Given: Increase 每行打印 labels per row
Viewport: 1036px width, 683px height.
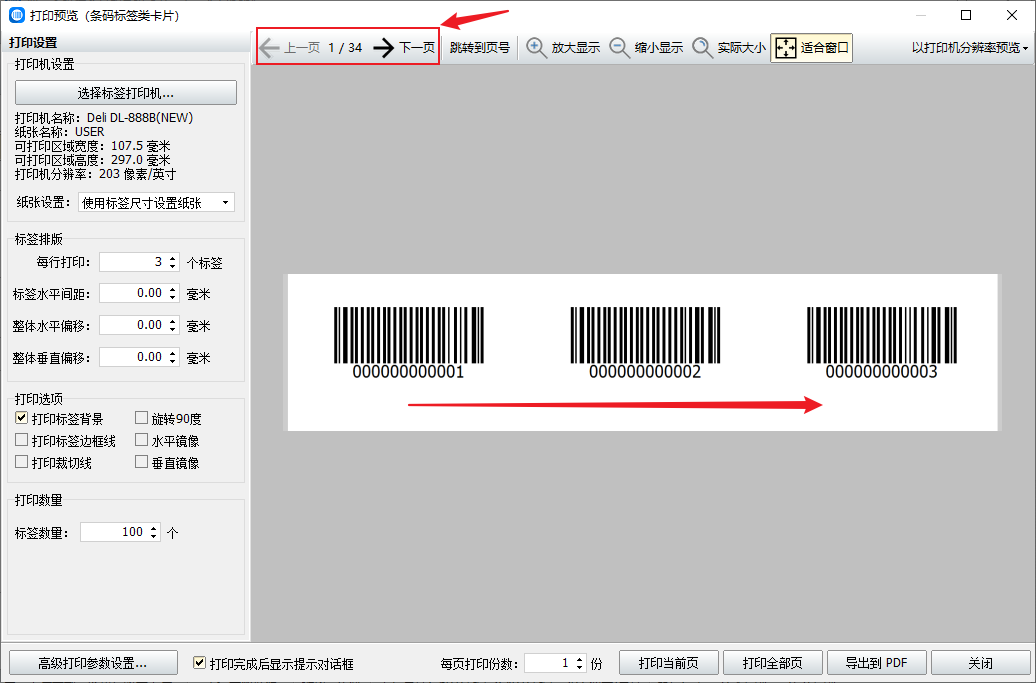Looking at the screenshot, I should (x=173, y=258).
